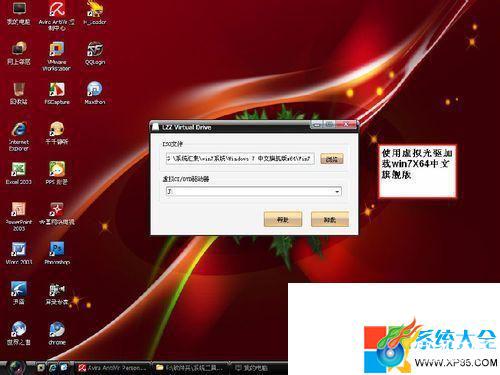Select the Internet Explorer desktop icon

point(19,137)
